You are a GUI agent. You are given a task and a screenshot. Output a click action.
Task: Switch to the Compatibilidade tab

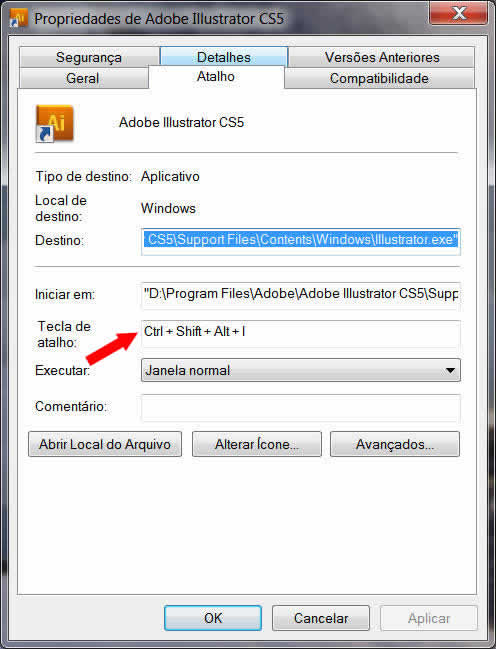(x=379, y=78)
